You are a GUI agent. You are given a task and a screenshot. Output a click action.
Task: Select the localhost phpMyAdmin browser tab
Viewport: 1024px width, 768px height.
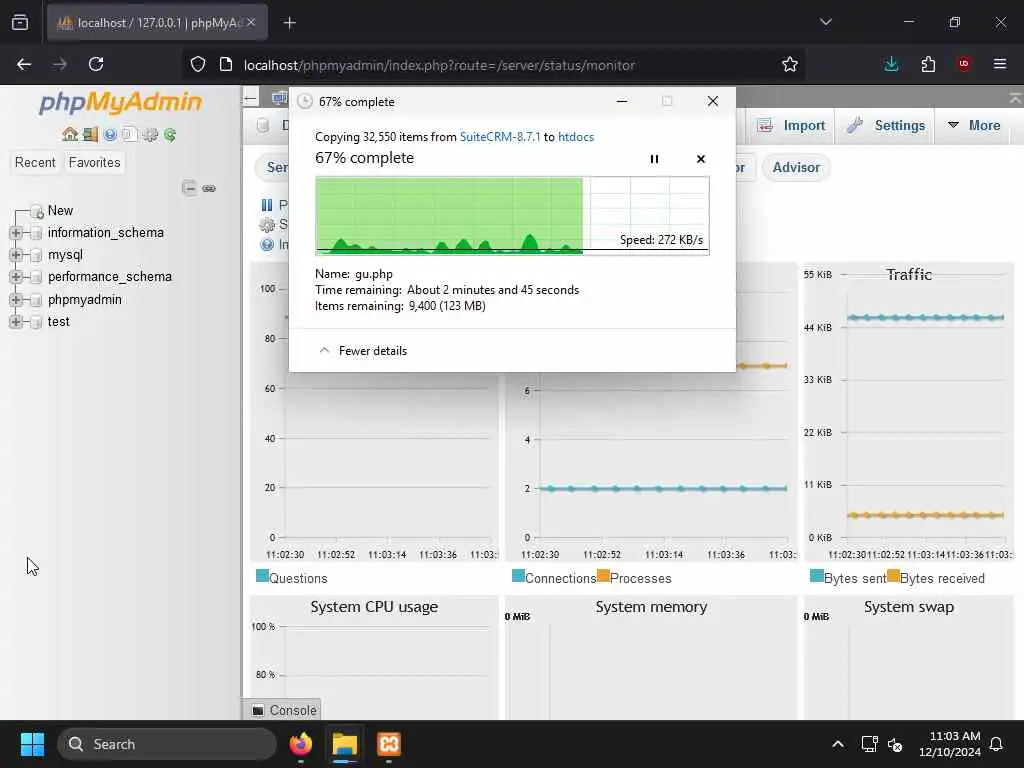(x=157, y=23)
